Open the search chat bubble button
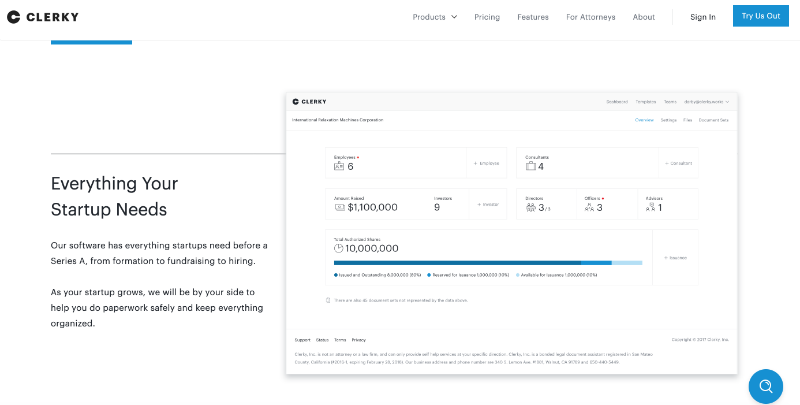The image size is (800, 405). tap(766, 386)
